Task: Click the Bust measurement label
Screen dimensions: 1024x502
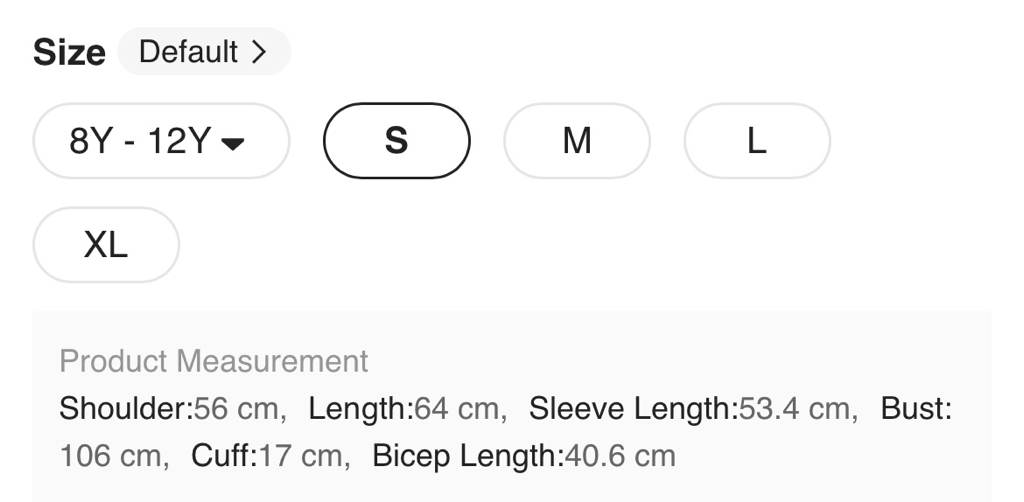Action: [916, 409]
